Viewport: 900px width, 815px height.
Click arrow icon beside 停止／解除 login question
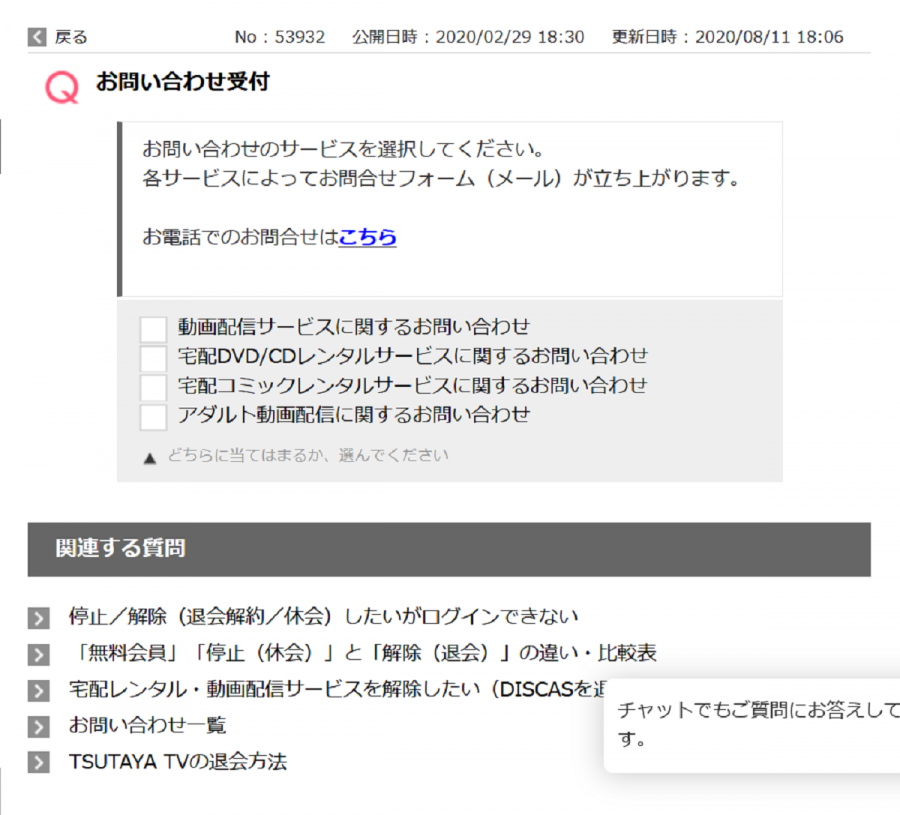[38, 619]
